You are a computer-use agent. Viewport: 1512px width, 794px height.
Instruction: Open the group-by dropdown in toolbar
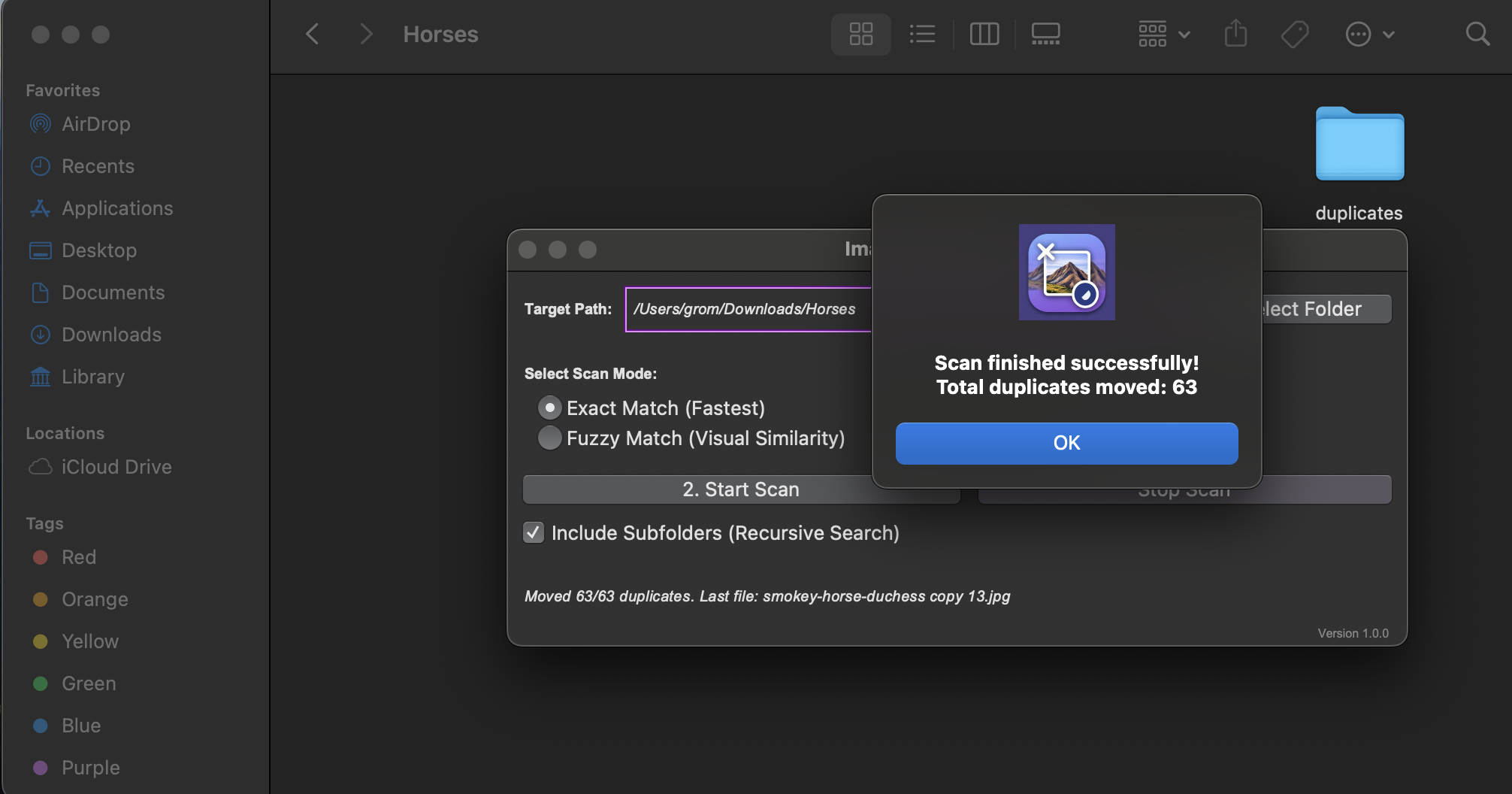[1163, 34]
